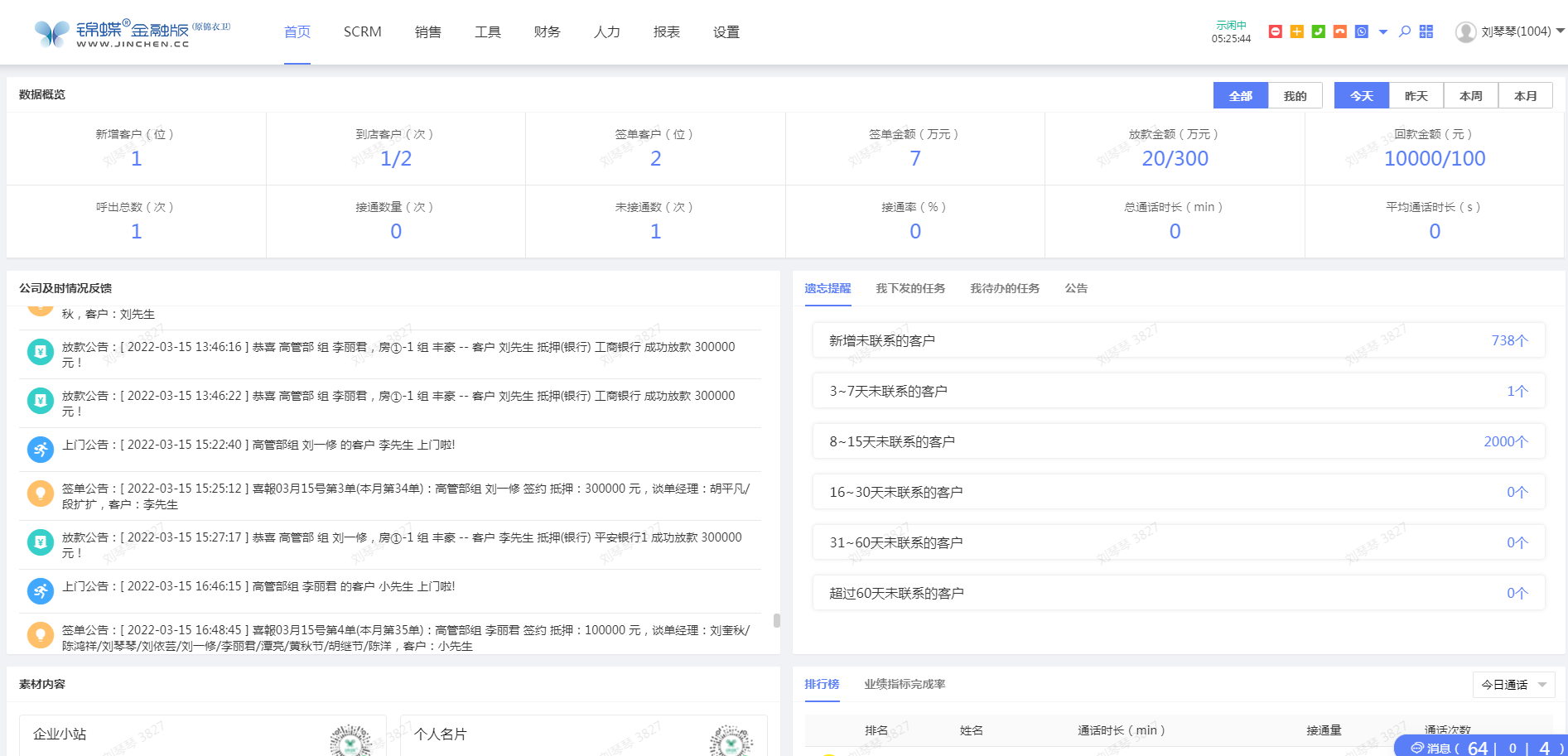Open the 人力 menu
This screenshot has width=1568, height=756.
tap(607, 31)
